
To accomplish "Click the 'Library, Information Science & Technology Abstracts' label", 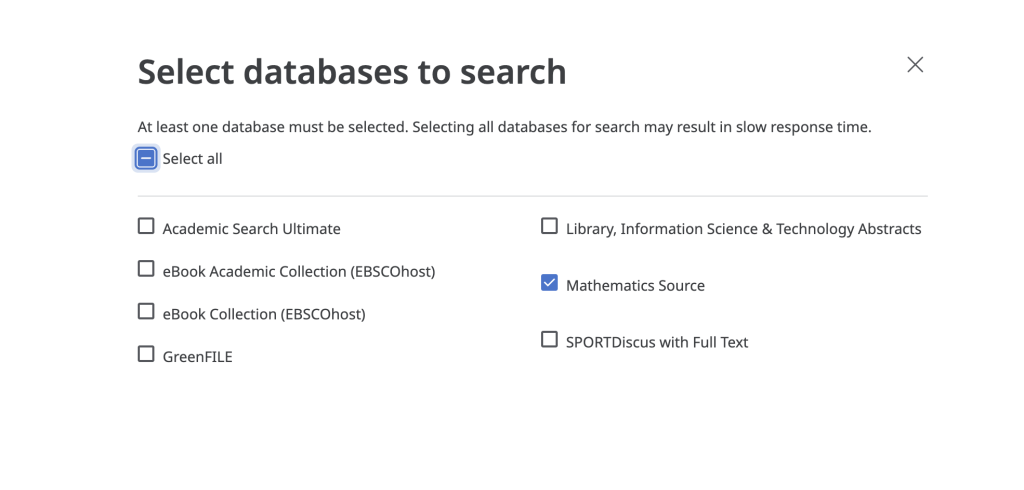I will point(743,229).
